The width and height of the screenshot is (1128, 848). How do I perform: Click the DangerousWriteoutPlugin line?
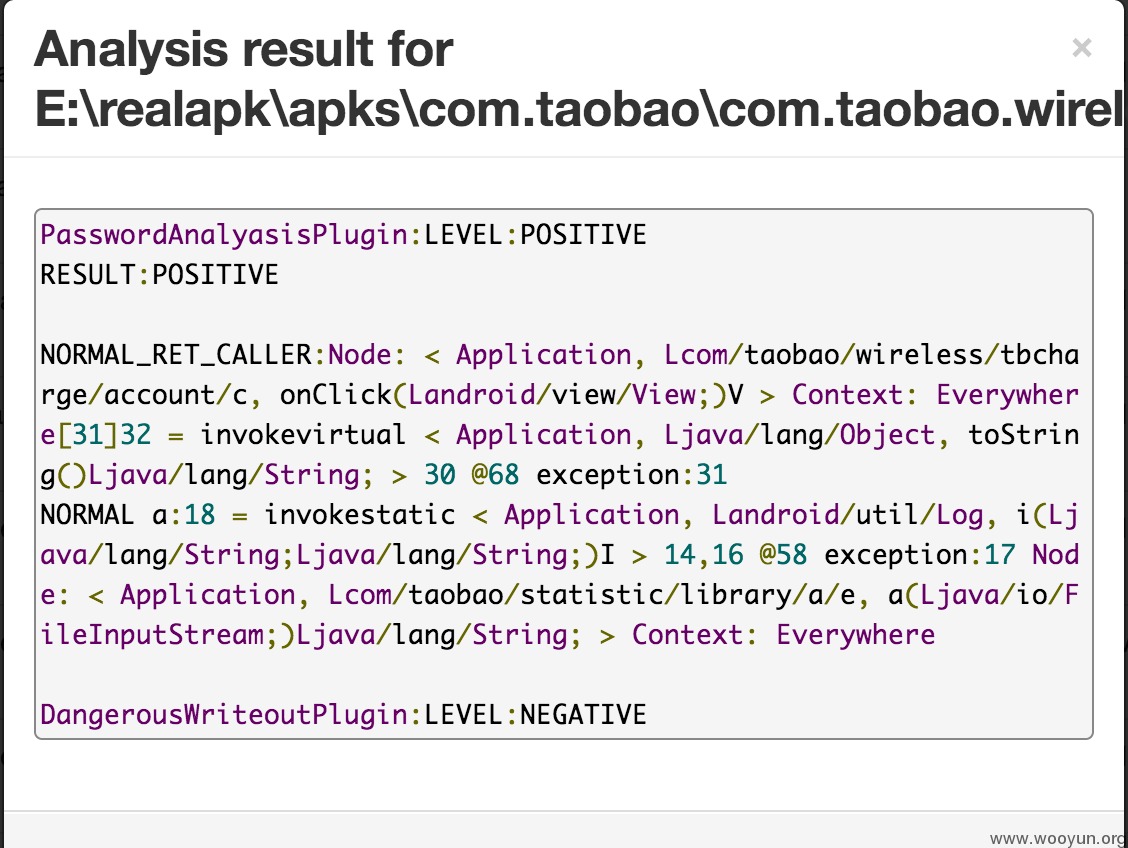(x=343, y=714)
